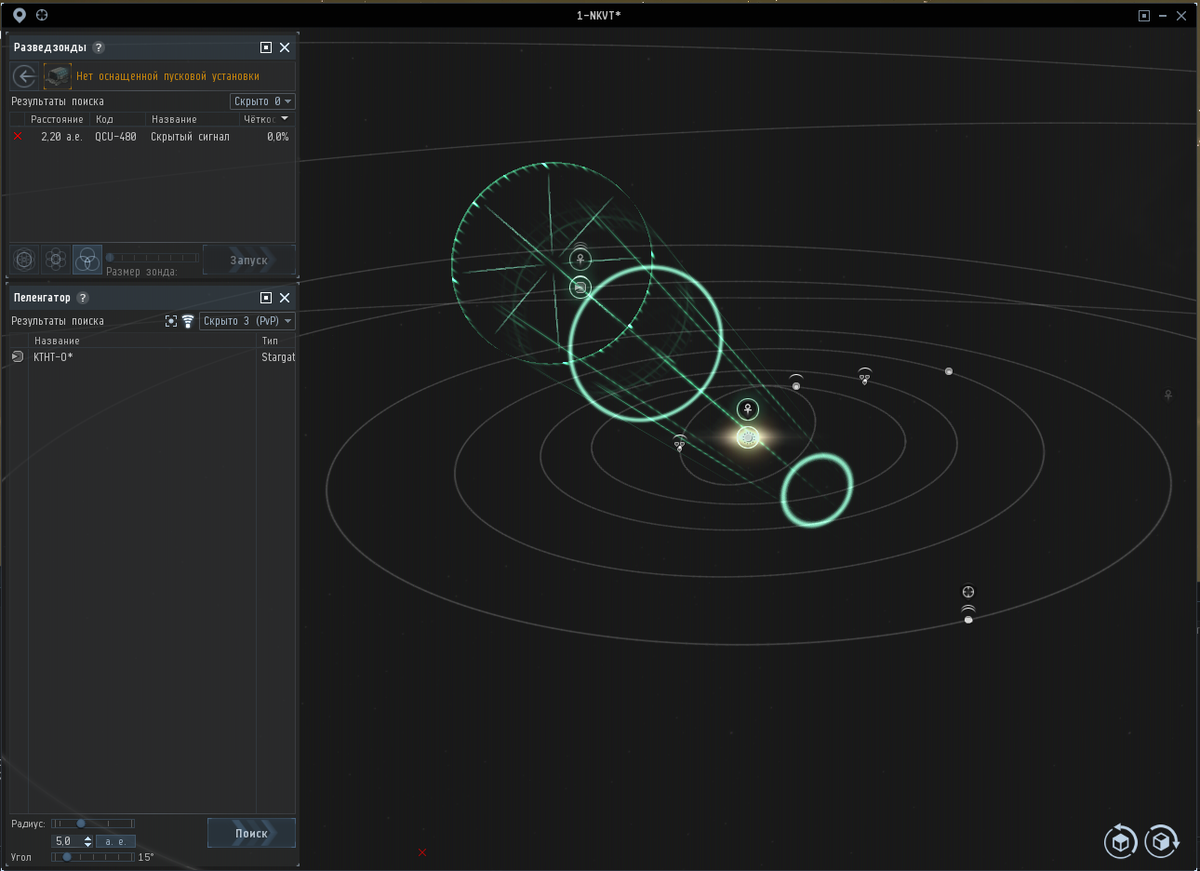The image size is (1200, 871).
Task: Toggle window mode of the Пеленгатор panel
Action: tap(266, 298)
